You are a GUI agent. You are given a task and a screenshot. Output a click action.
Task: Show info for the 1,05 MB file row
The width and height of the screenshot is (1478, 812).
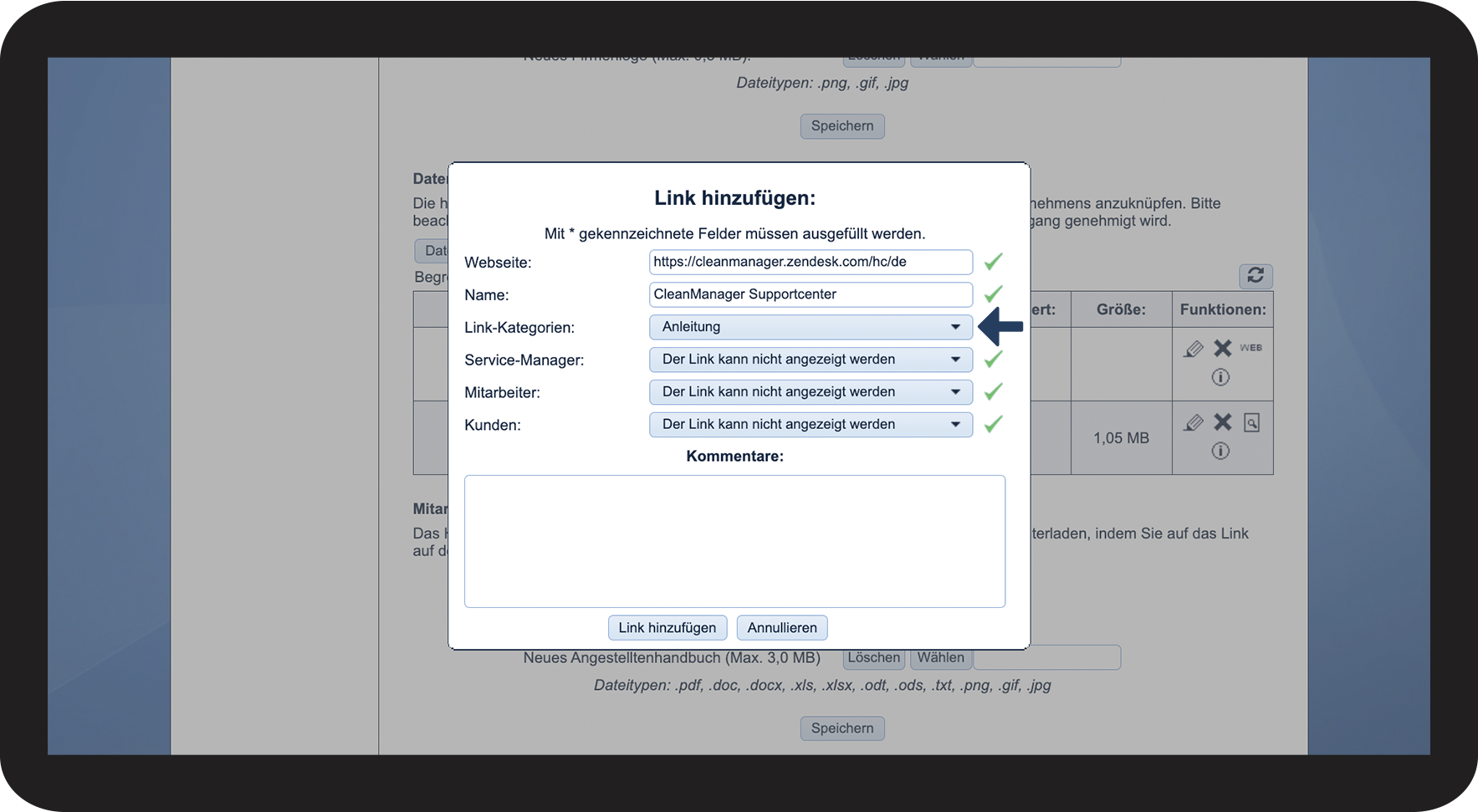1221,451
